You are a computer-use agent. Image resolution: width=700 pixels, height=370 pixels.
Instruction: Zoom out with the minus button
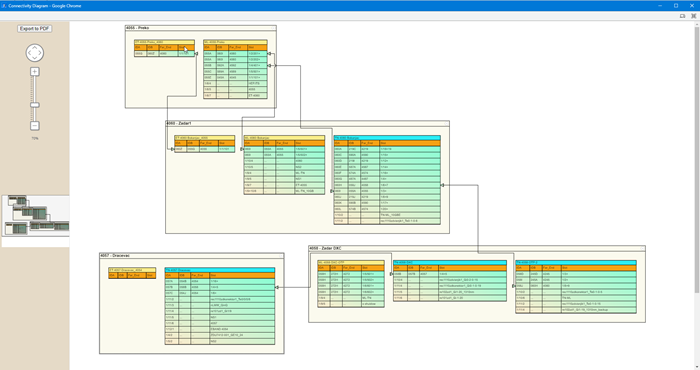point(34,126)
